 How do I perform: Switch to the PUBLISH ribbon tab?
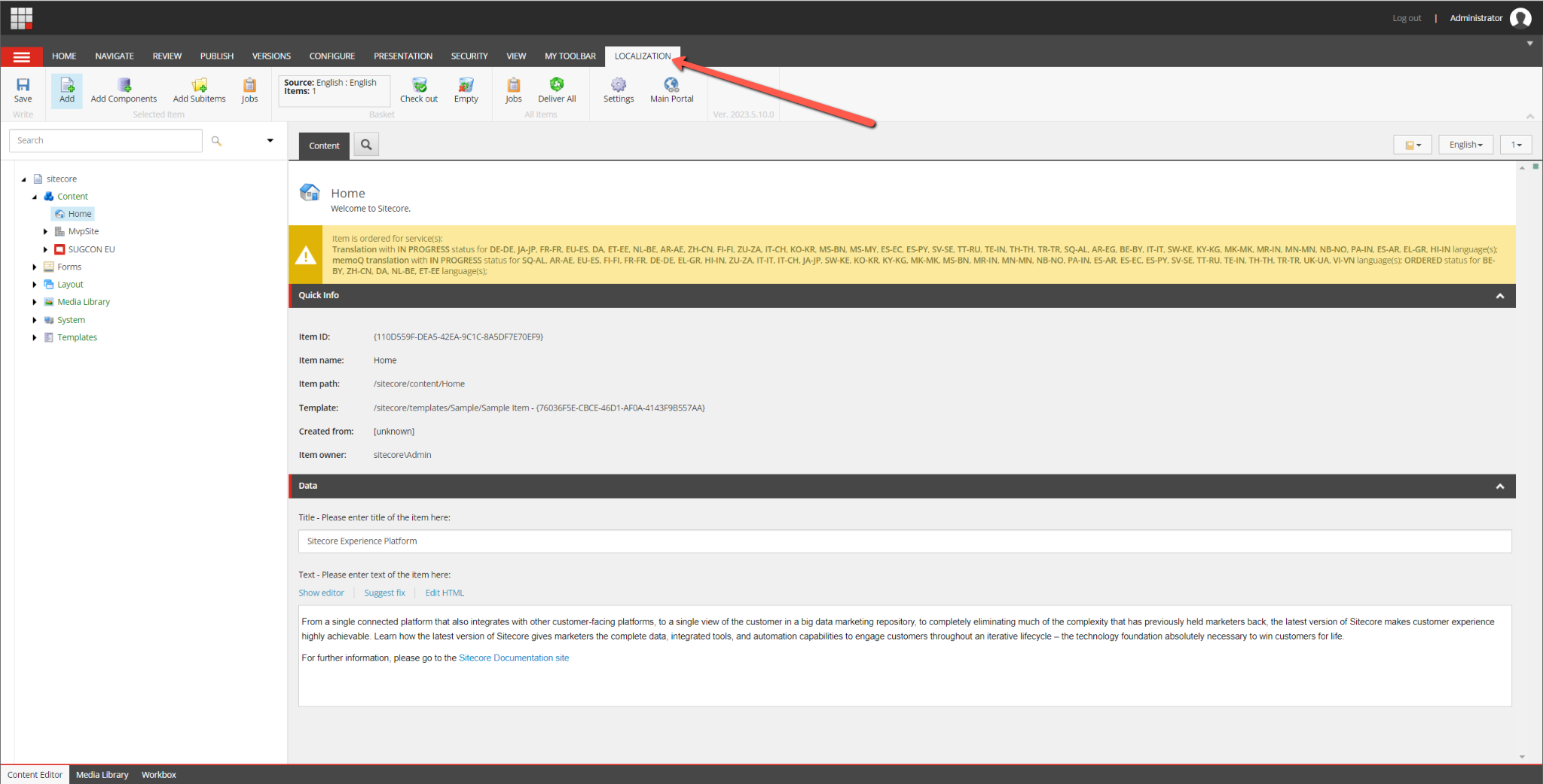pos(217,56)
